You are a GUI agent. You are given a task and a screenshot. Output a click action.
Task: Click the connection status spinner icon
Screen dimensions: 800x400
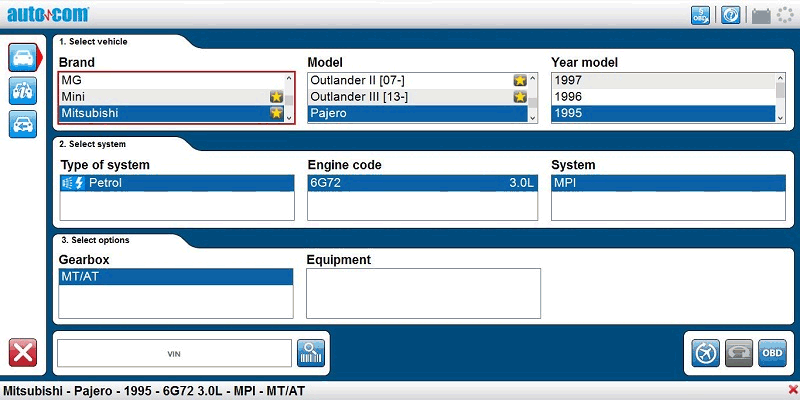pos(785,15)
